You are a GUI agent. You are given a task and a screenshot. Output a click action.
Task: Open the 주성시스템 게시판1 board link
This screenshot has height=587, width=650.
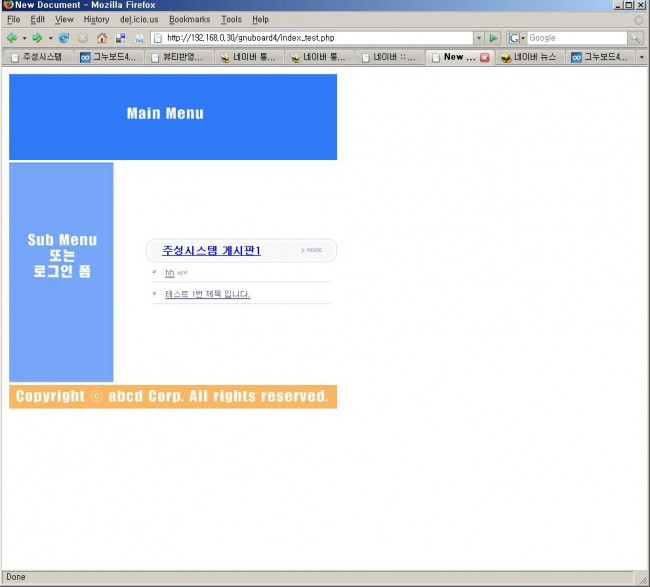211,250
